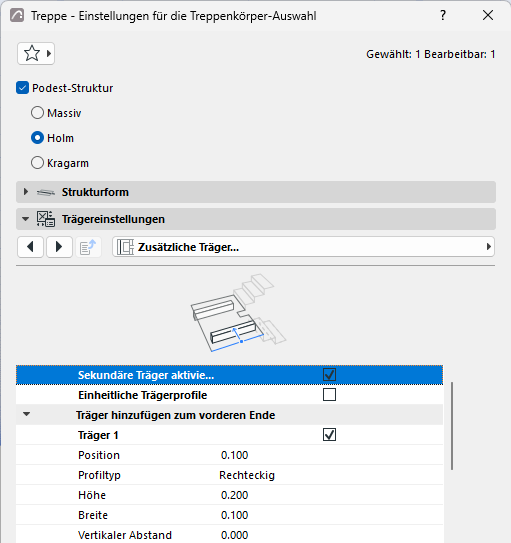The image size is (511, 543).
Task: Click the transfer settings icon
Action: 88,247
